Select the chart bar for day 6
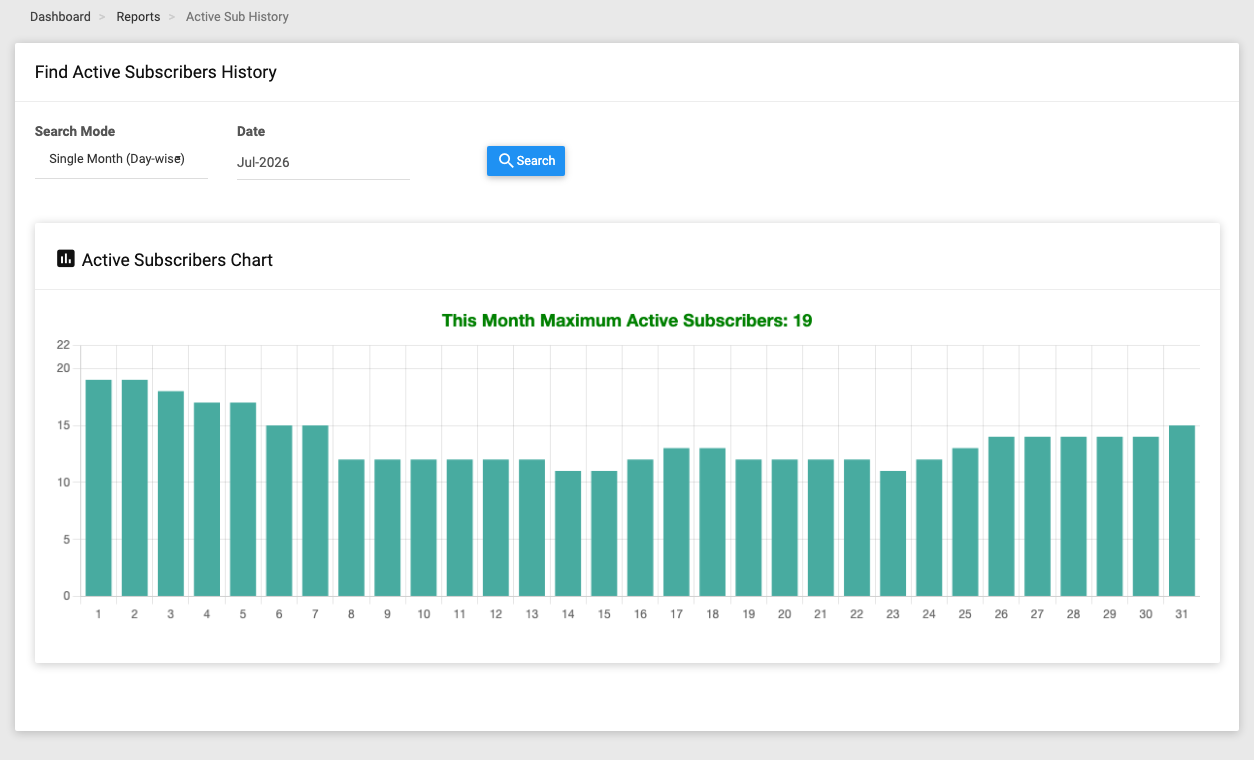1254x760 pixels. click(279, 511)
